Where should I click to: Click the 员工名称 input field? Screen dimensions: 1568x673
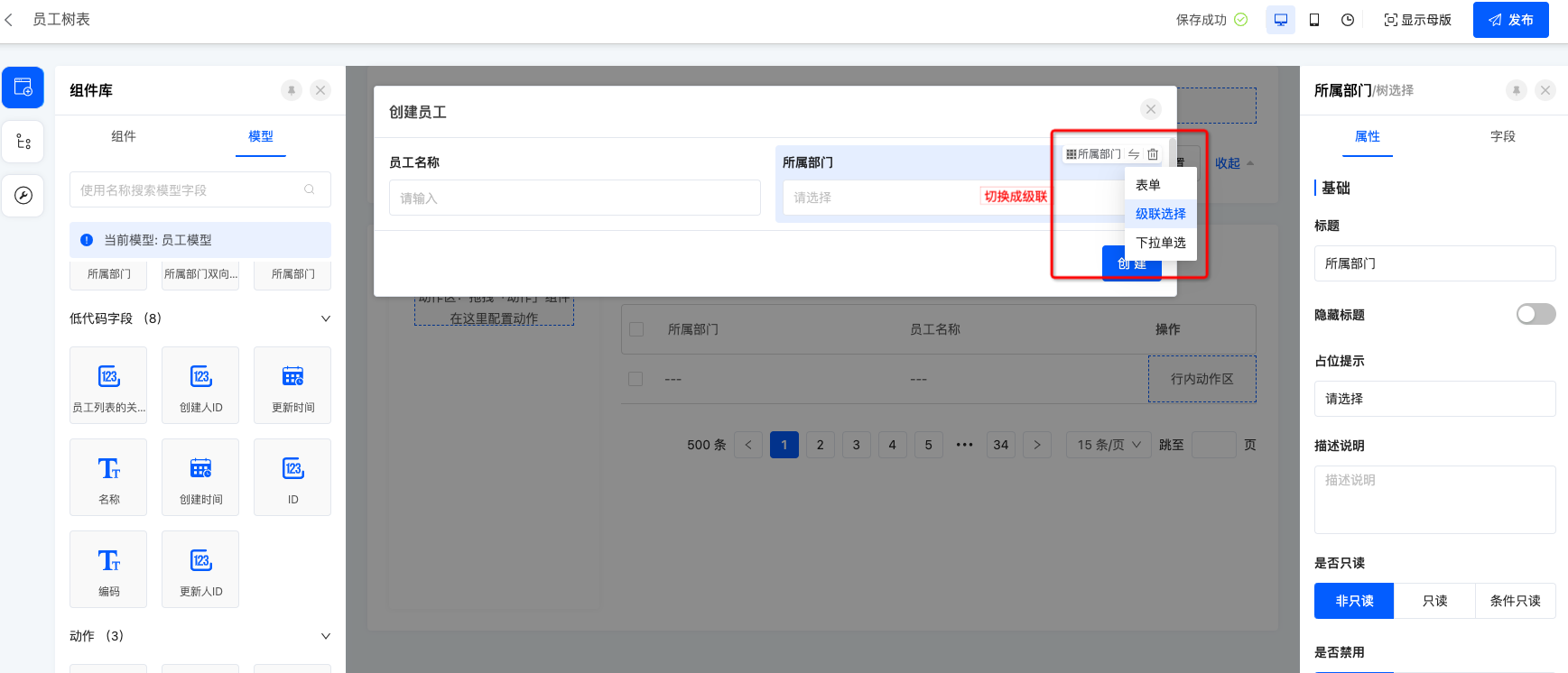(575, 198)
